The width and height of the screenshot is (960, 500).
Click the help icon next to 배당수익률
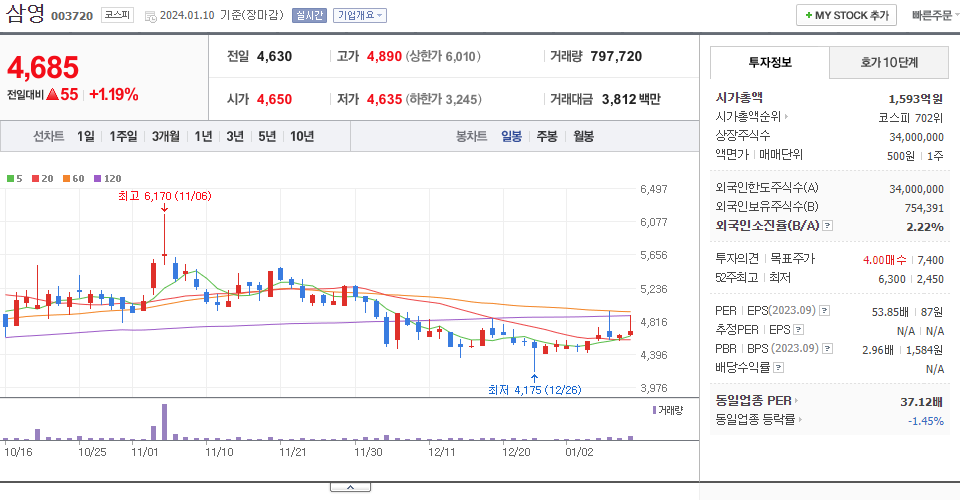click(x=778, y=368)
